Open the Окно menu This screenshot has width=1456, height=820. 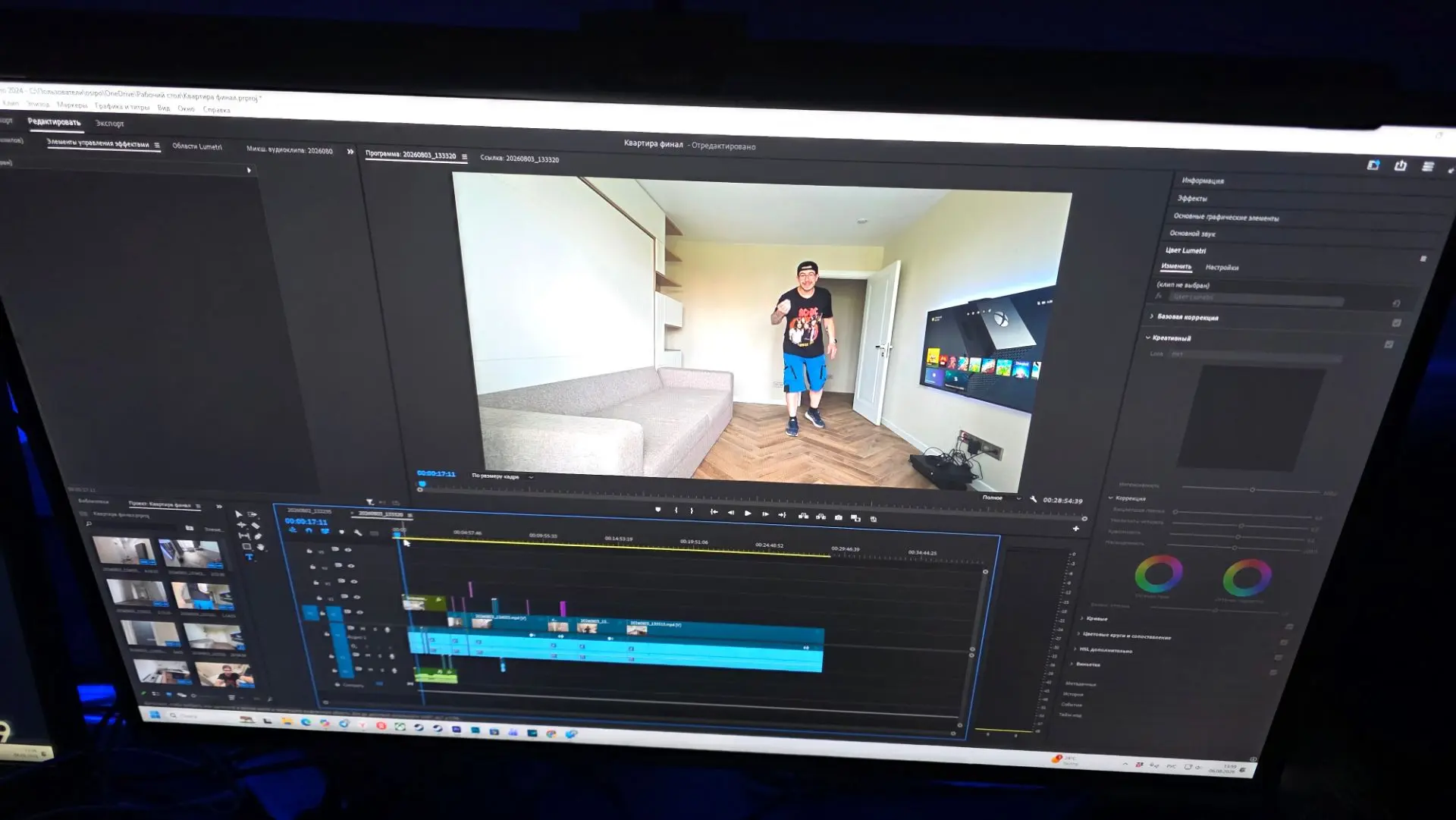(186, 108)
